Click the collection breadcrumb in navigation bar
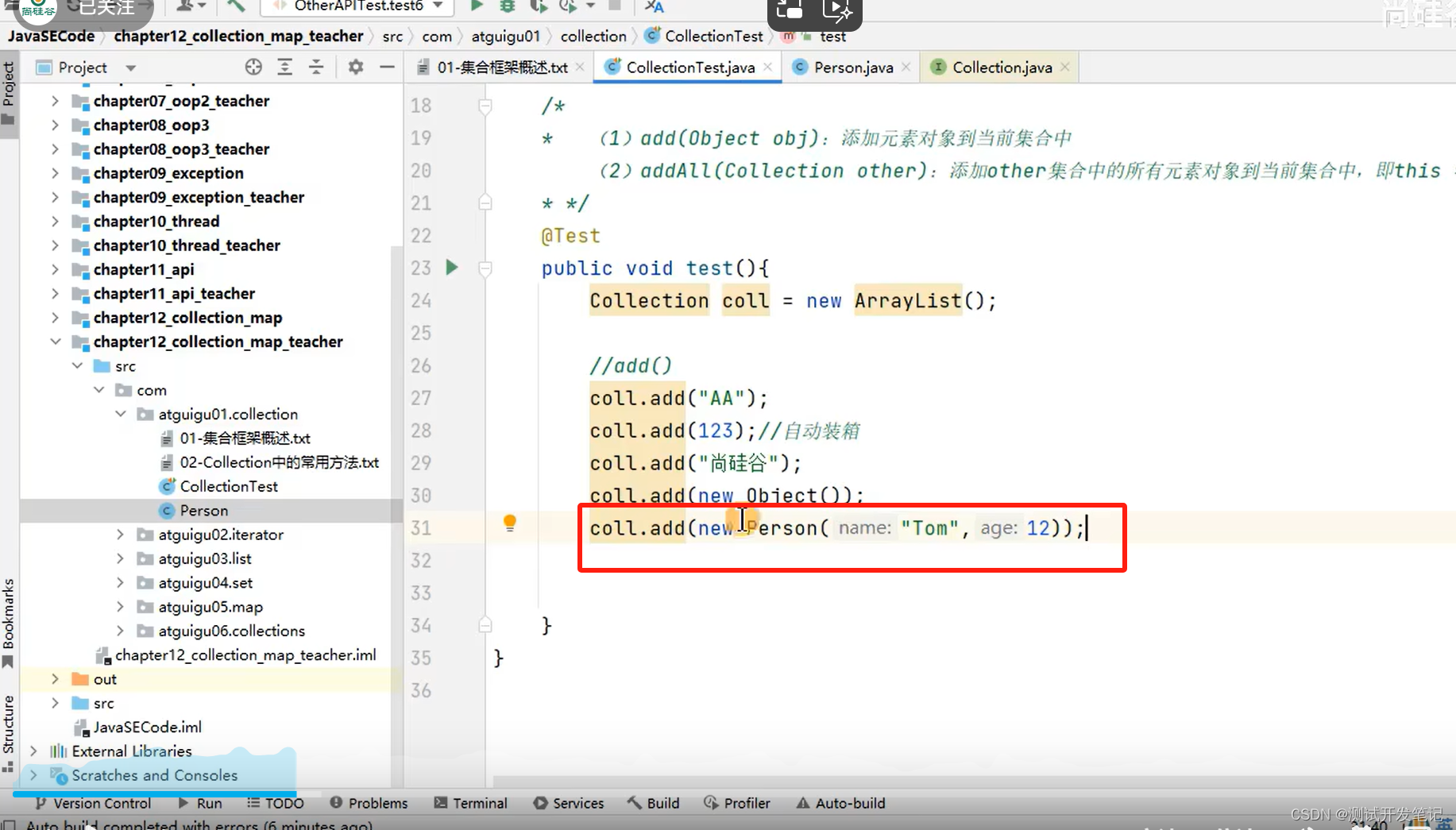 pos(593,36)
